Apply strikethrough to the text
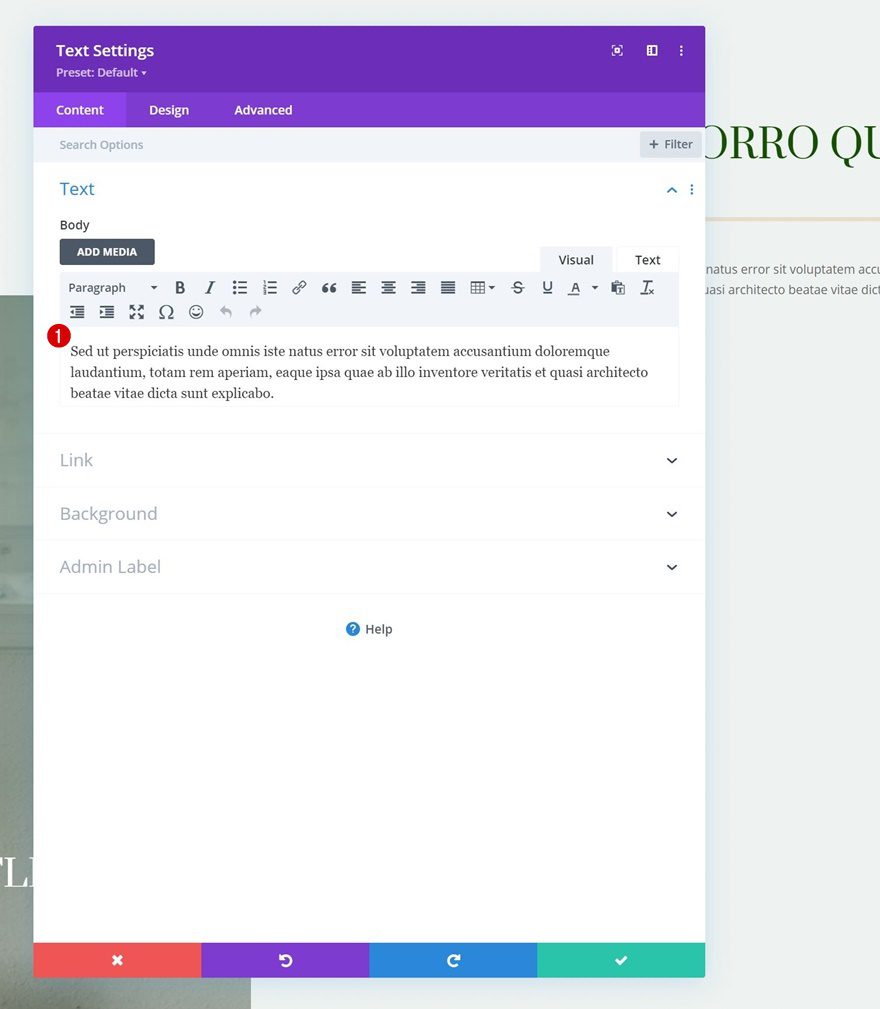The height and width of the screenshot is (1009, 880). pyautogui.click(x=518, y=287)
